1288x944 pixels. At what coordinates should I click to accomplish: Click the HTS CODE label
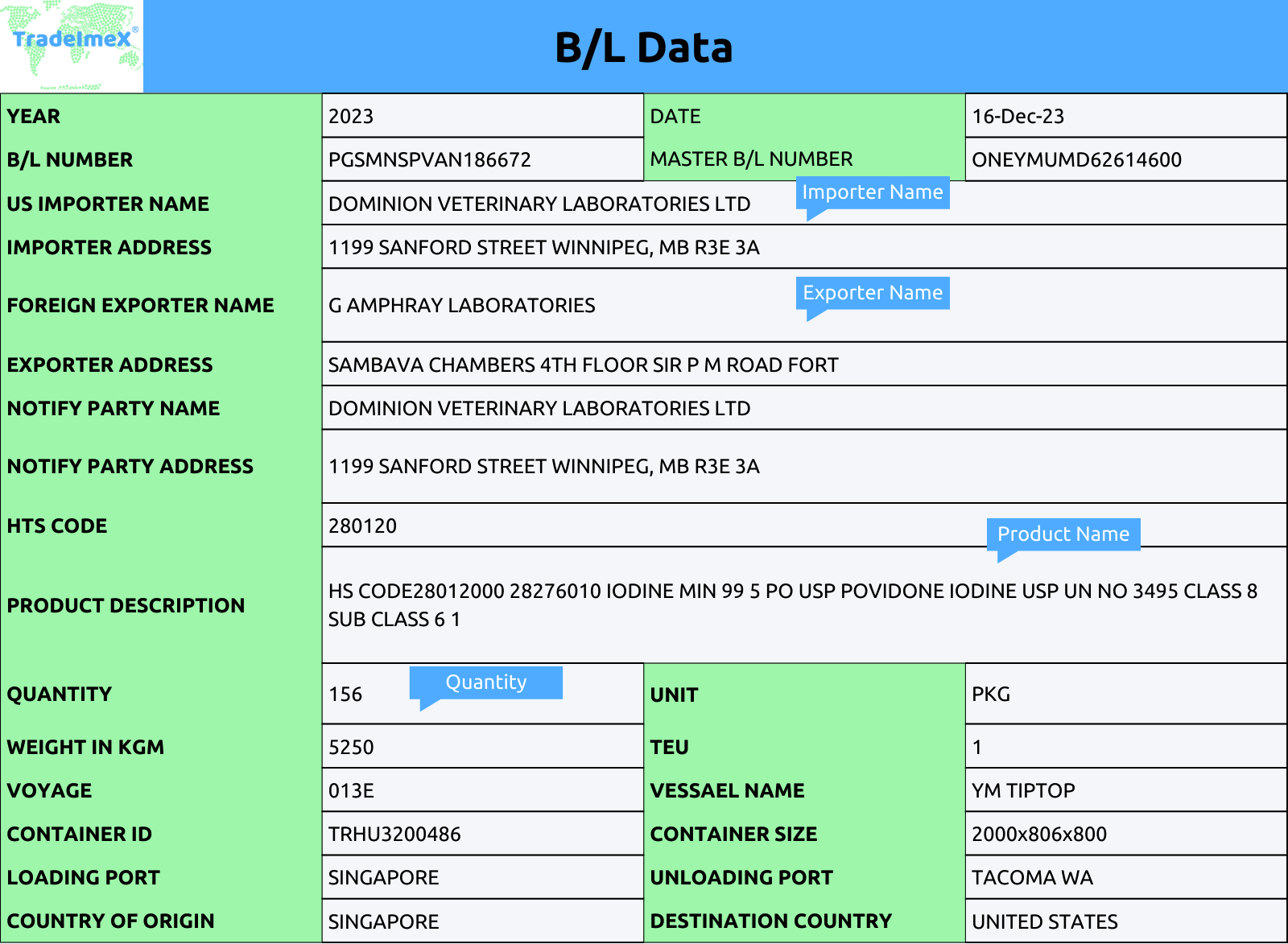(x=57, y=526)
